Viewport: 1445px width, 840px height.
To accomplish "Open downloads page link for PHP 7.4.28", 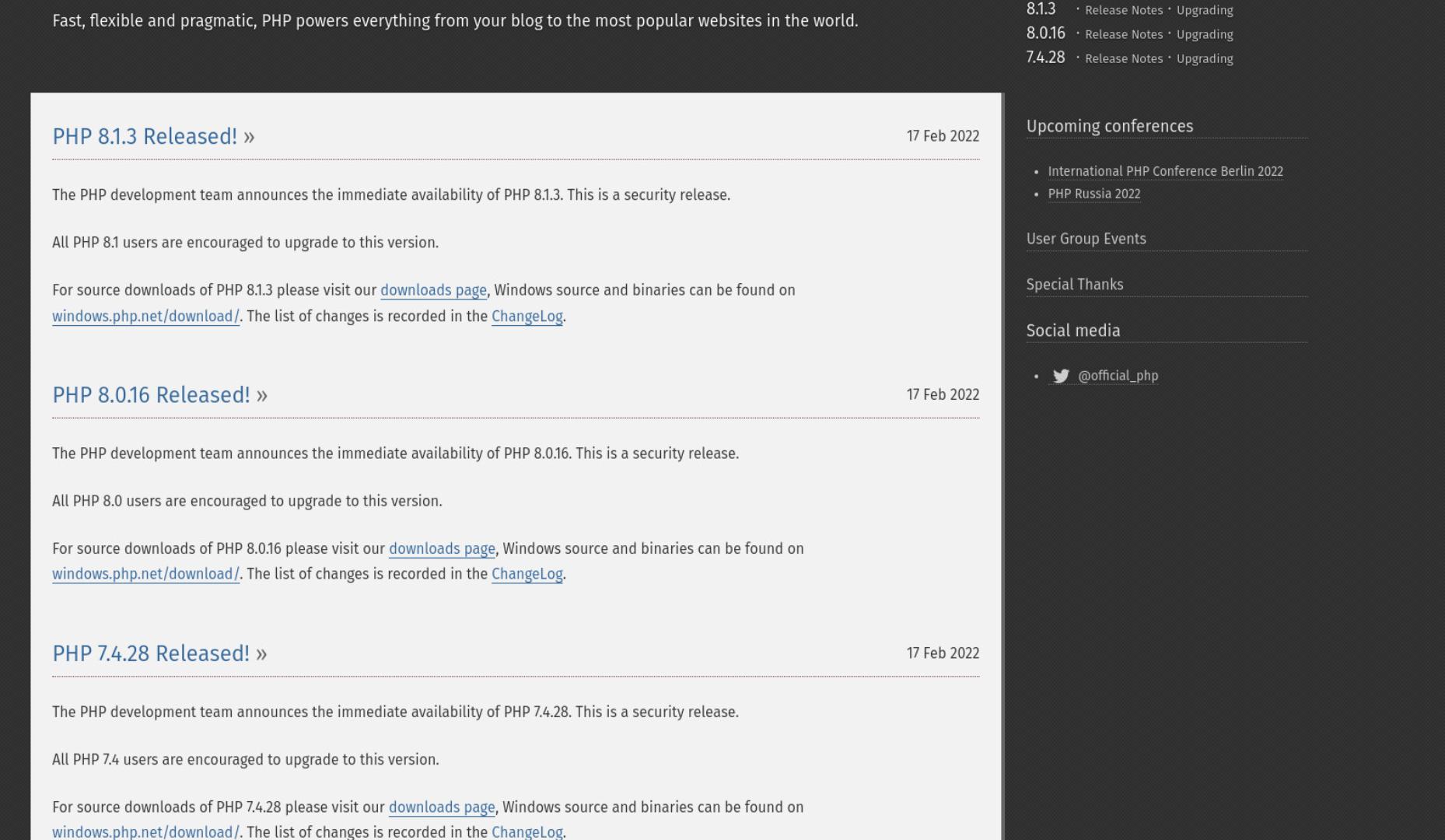I will tap(442, 807).
